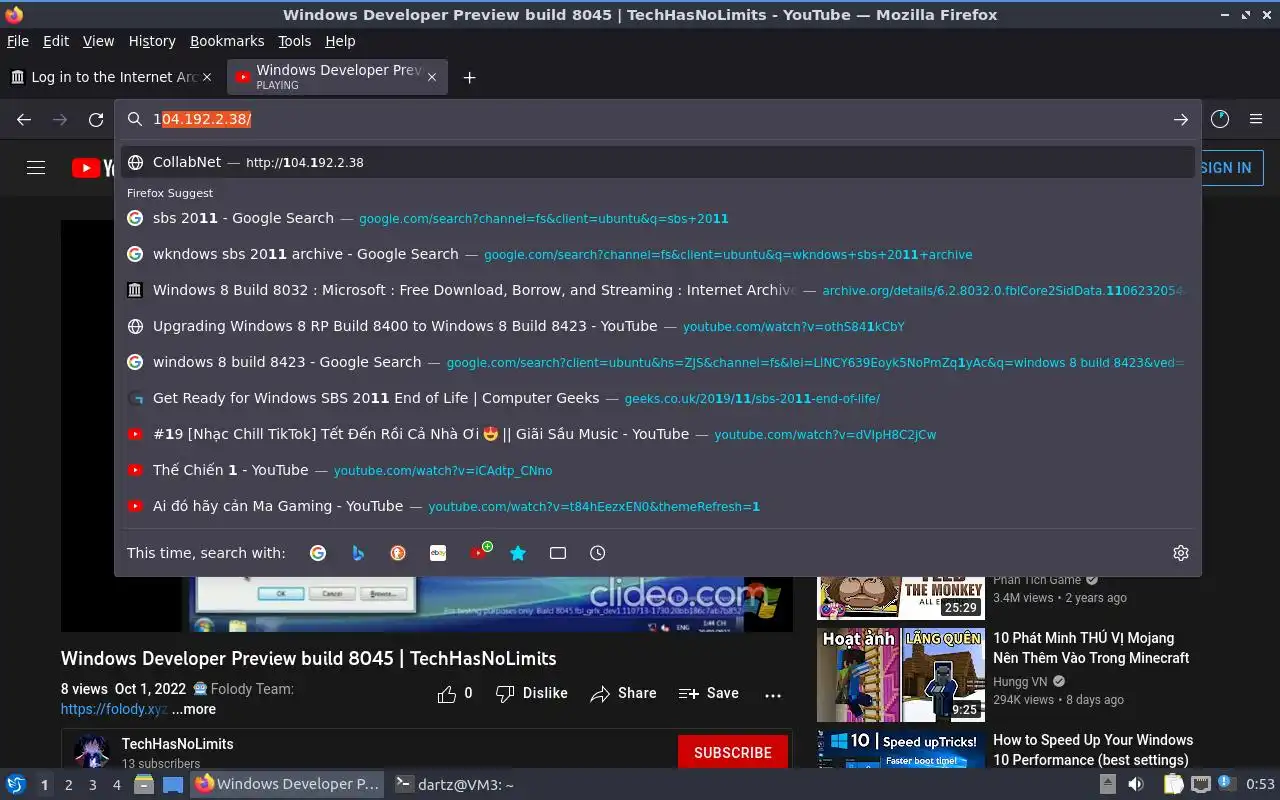Close the Windows Developer Preview tab
The width and height of the screenshot is (1280, 800).
(x=432, y=77)
